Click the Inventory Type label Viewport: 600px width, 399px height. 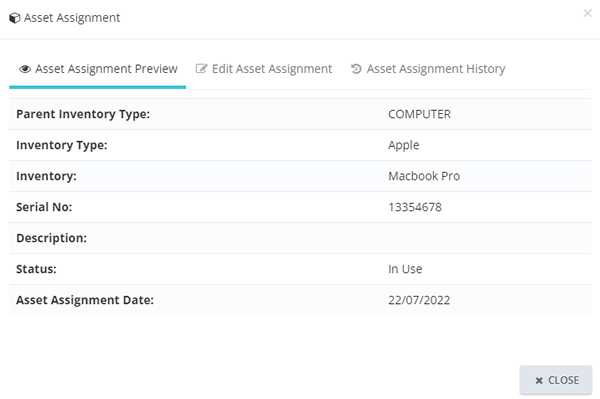coord(62,145)
